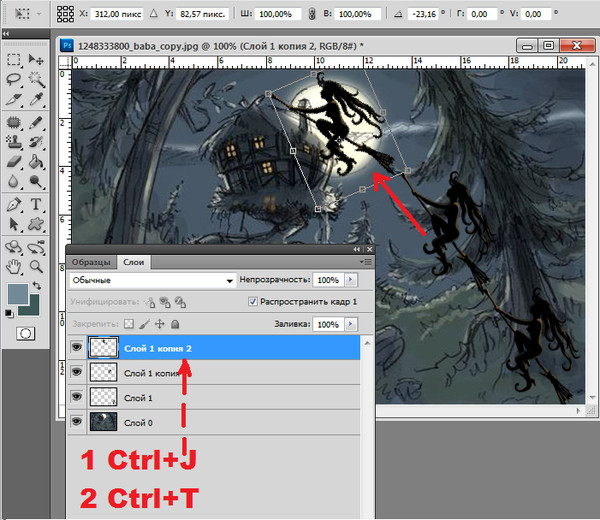600x520 pixels.
Task: Switch to the Слои tab
Action: (134, 262)
